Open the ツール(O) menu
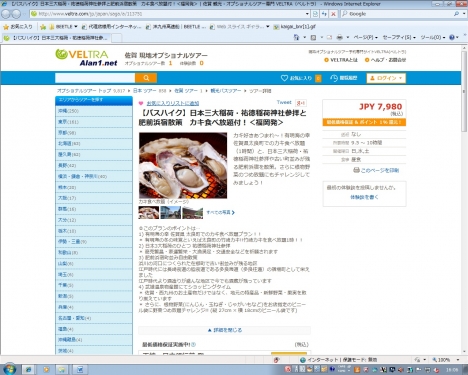This screenshot has width=468, height=375. tap(432, 37)
